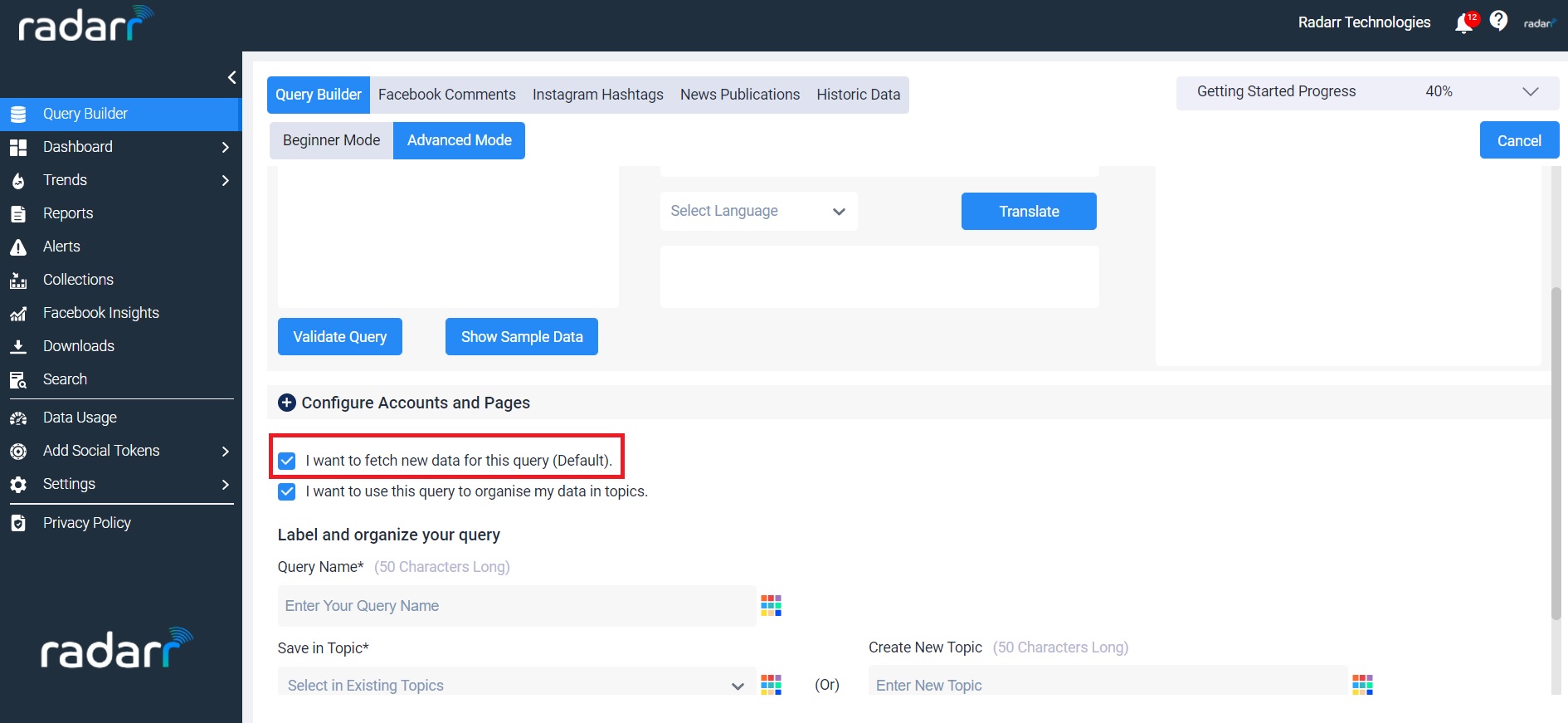Screen dimensions: 1568x723
Task: Click the Settings gear icon
Action: 18,485
